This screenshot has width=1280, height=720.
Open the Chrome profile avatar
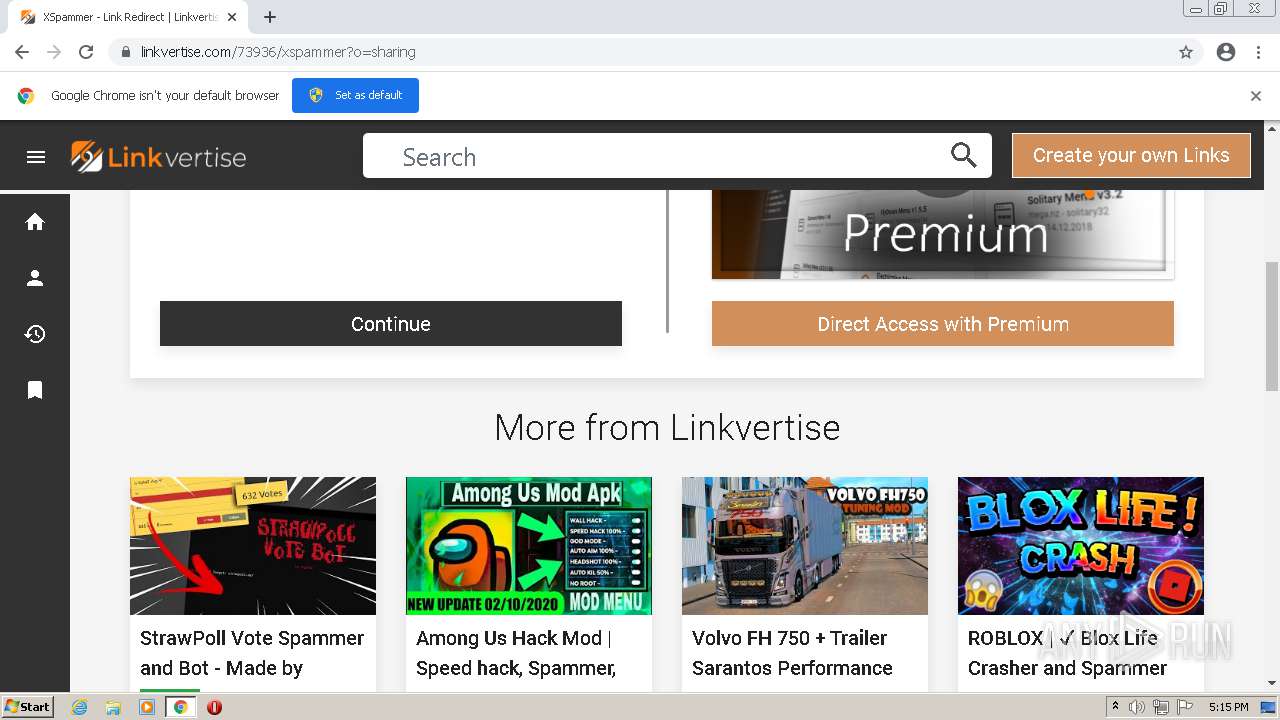coord(1226,52)
